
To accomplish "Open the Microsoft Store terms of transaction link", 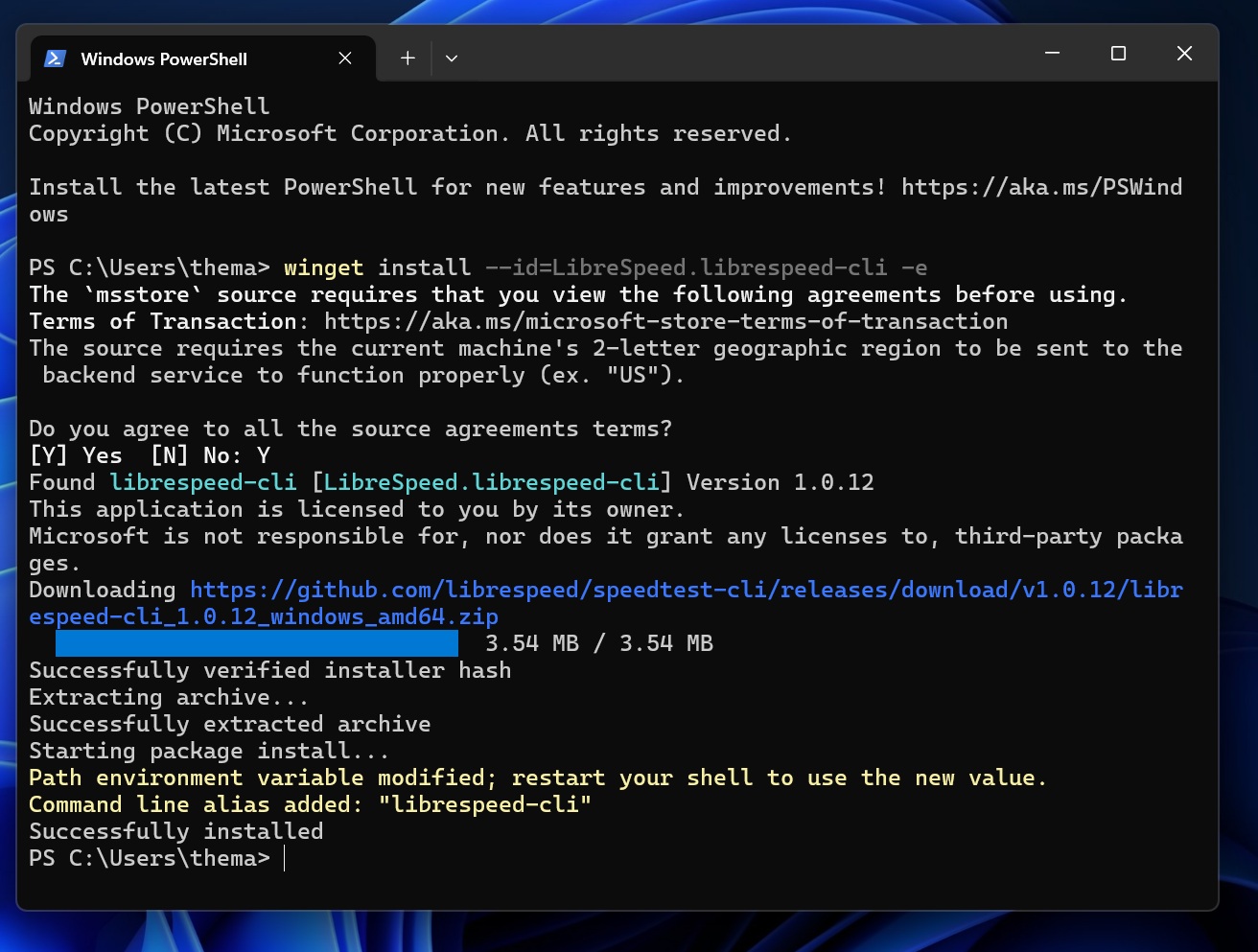I will coord(665,321).
